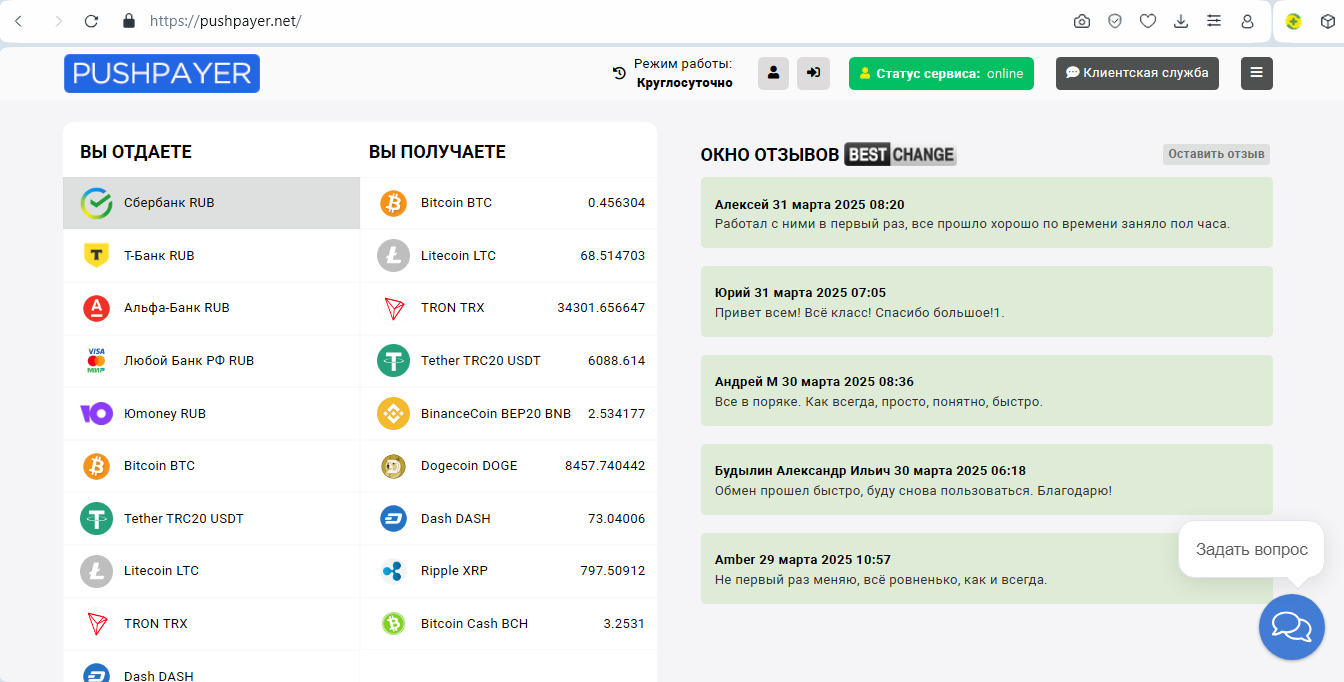Open the cube extensions icon
The width and height of the screenshot is (1344, 682).
tap(1326, 21)
